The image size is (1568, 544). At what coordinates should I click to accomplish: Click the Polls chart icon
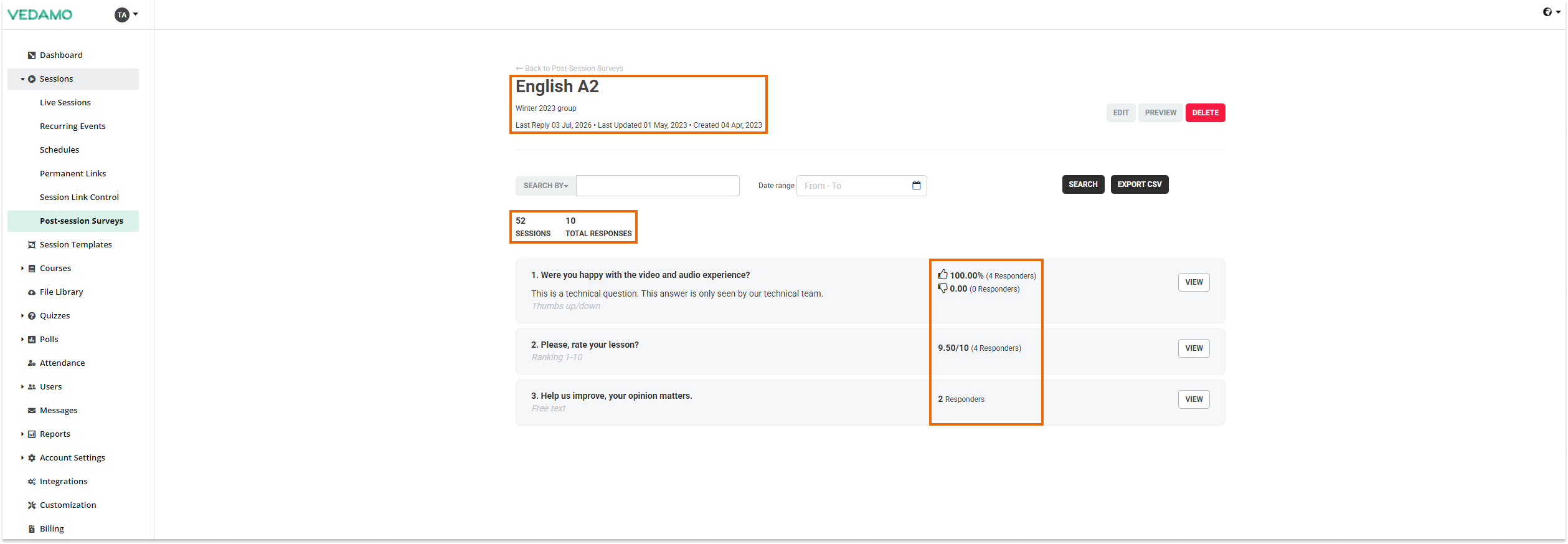pyautogui.click(x=32, y=340)
